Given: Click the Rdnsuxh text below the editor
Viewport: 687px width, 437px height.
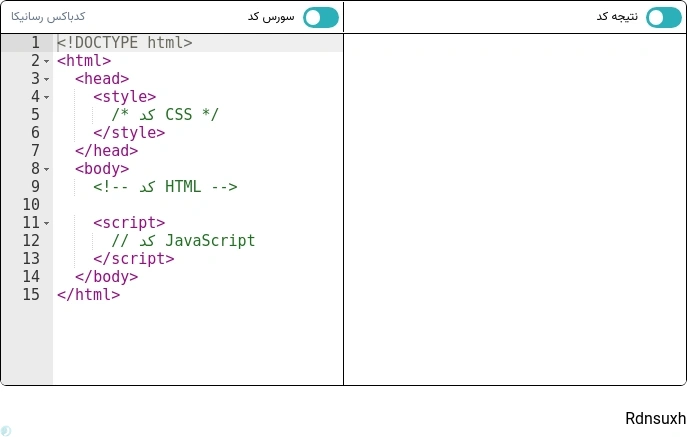Looking at the screenshot, I should click(x=655, y=419).
